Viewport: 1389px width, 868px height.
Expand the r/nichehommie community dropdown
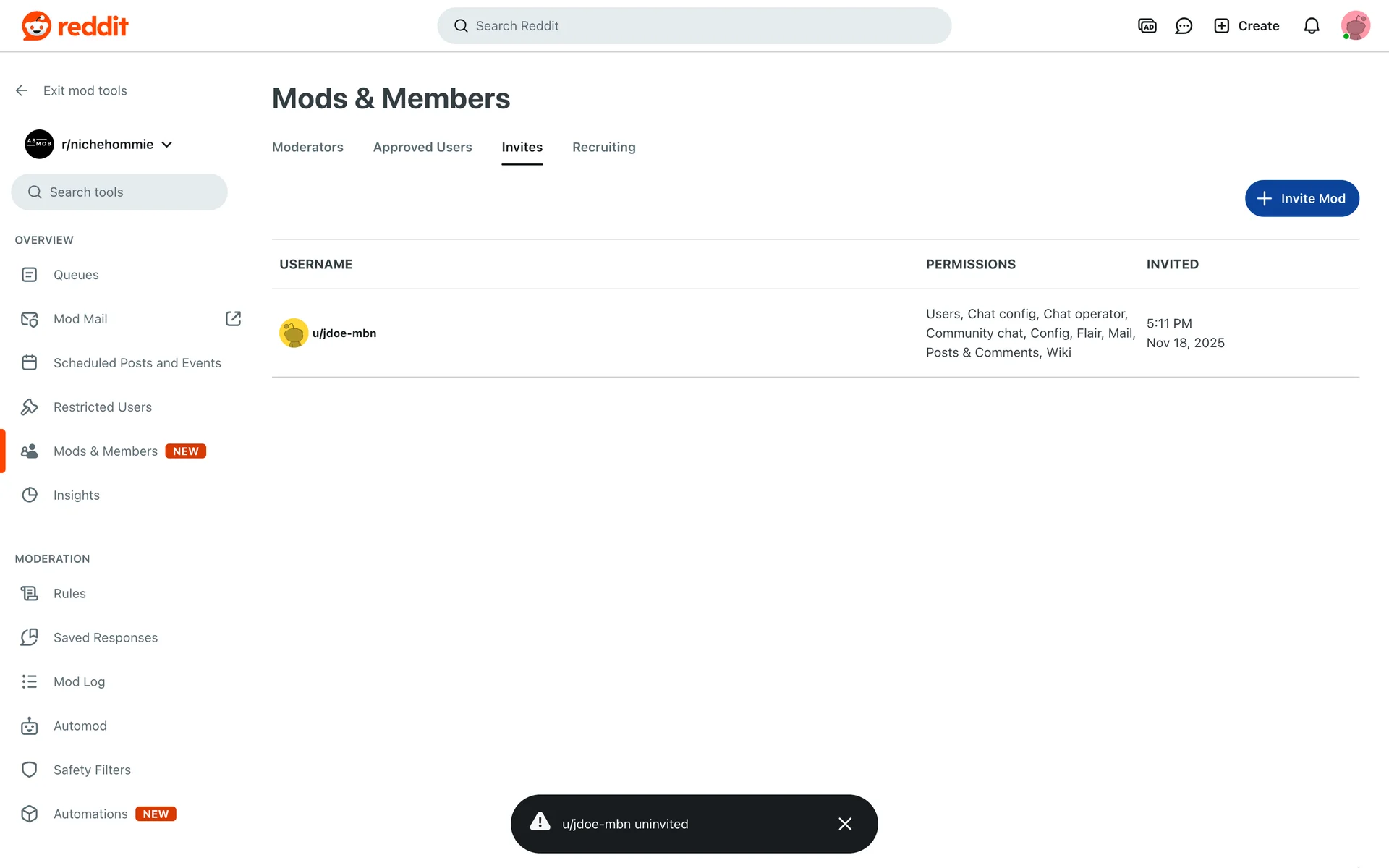point(167,145)
